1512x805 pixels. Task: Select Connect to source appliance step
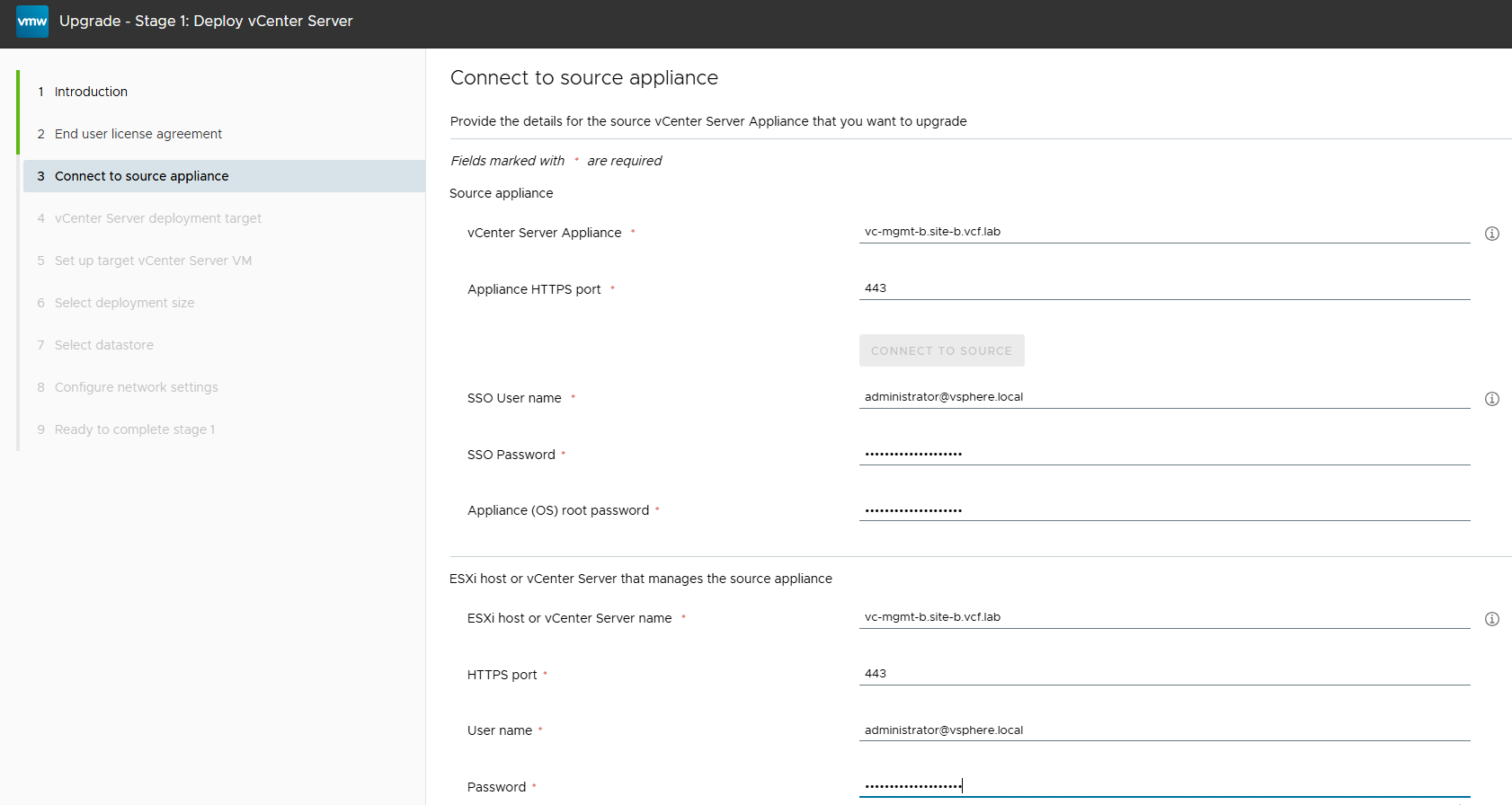pos(141,176)
